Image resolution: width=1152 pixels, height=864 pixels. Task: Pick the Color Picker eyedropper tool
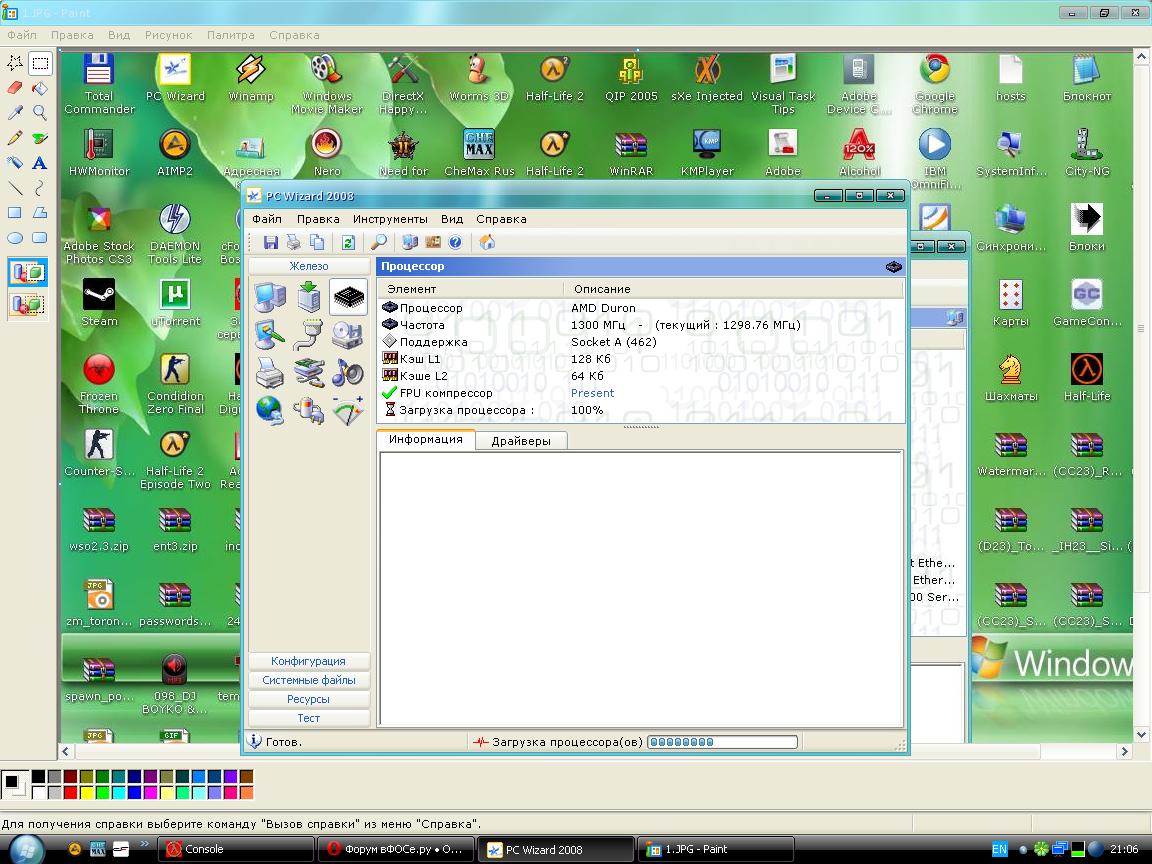point(15,113)
